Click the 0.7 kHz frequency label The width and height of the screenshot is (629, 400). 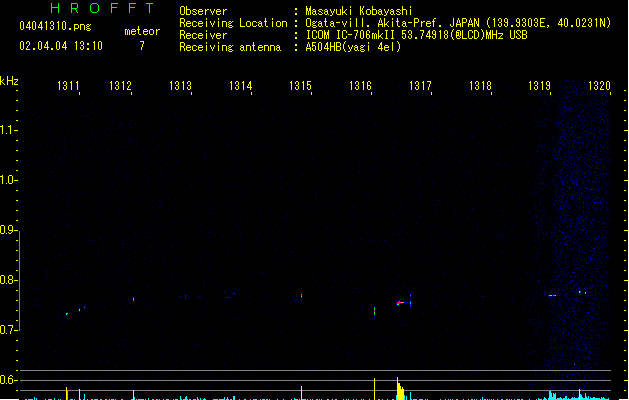click(8, 330)
